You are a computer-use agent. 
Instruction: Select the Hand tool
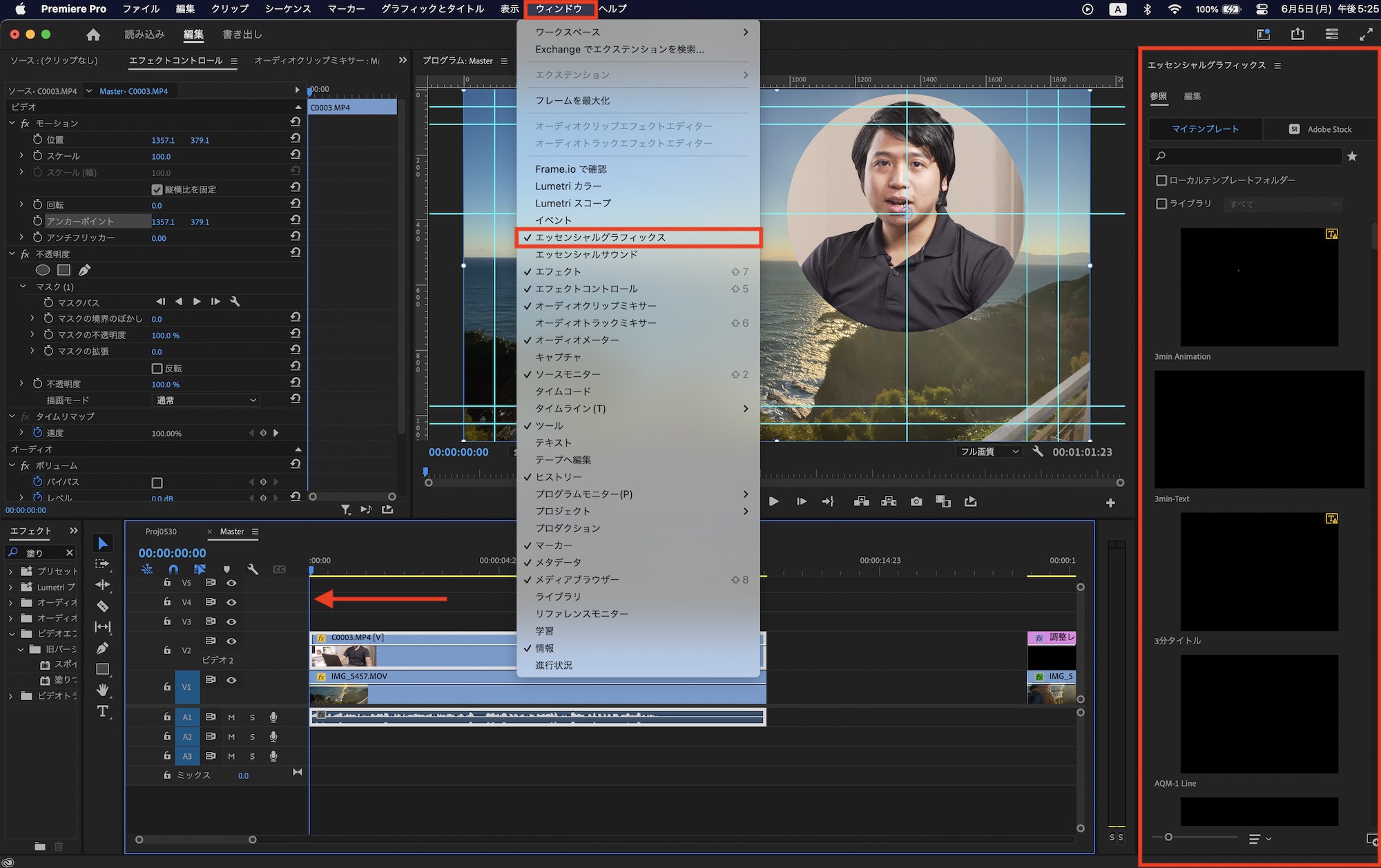[x=102, y=690]
